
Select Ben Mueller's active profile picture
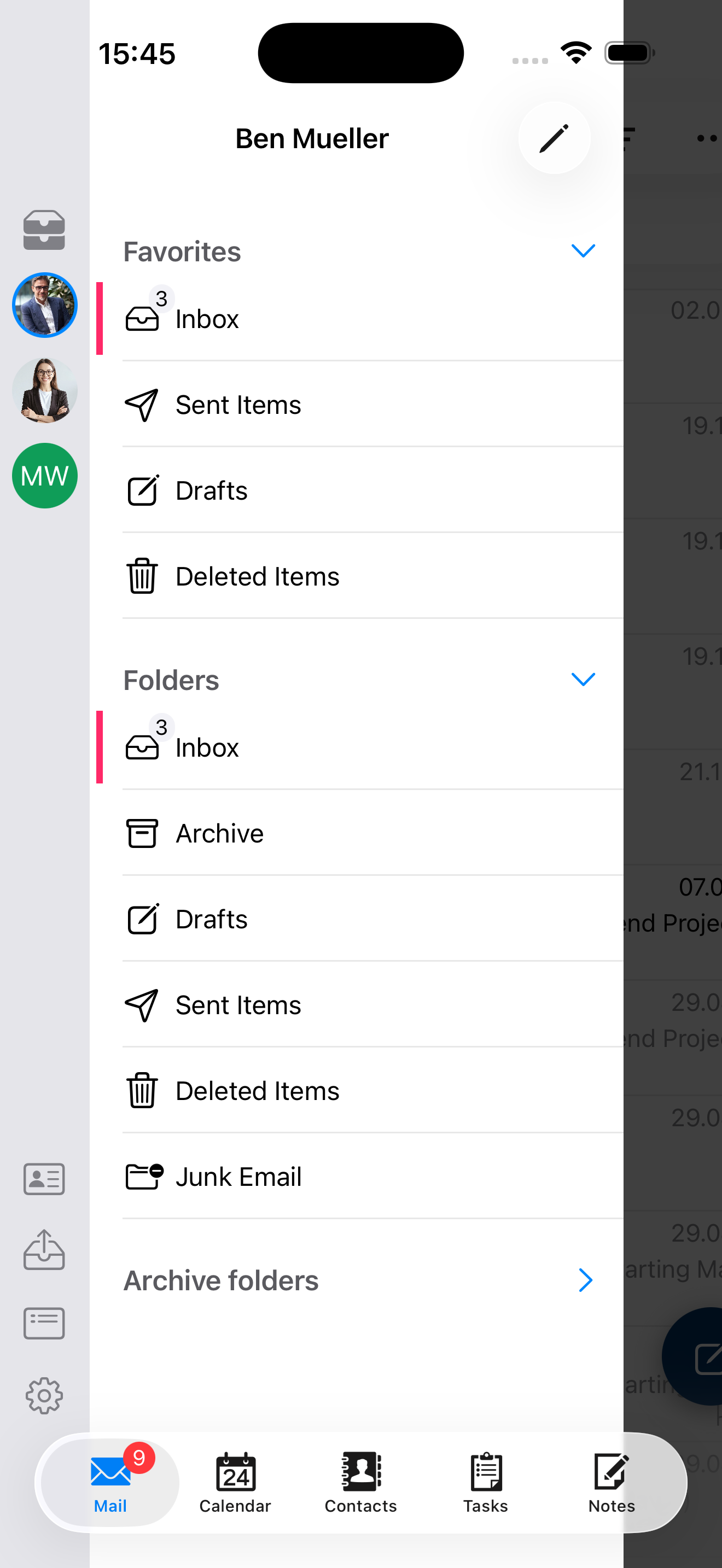point(44,305)
